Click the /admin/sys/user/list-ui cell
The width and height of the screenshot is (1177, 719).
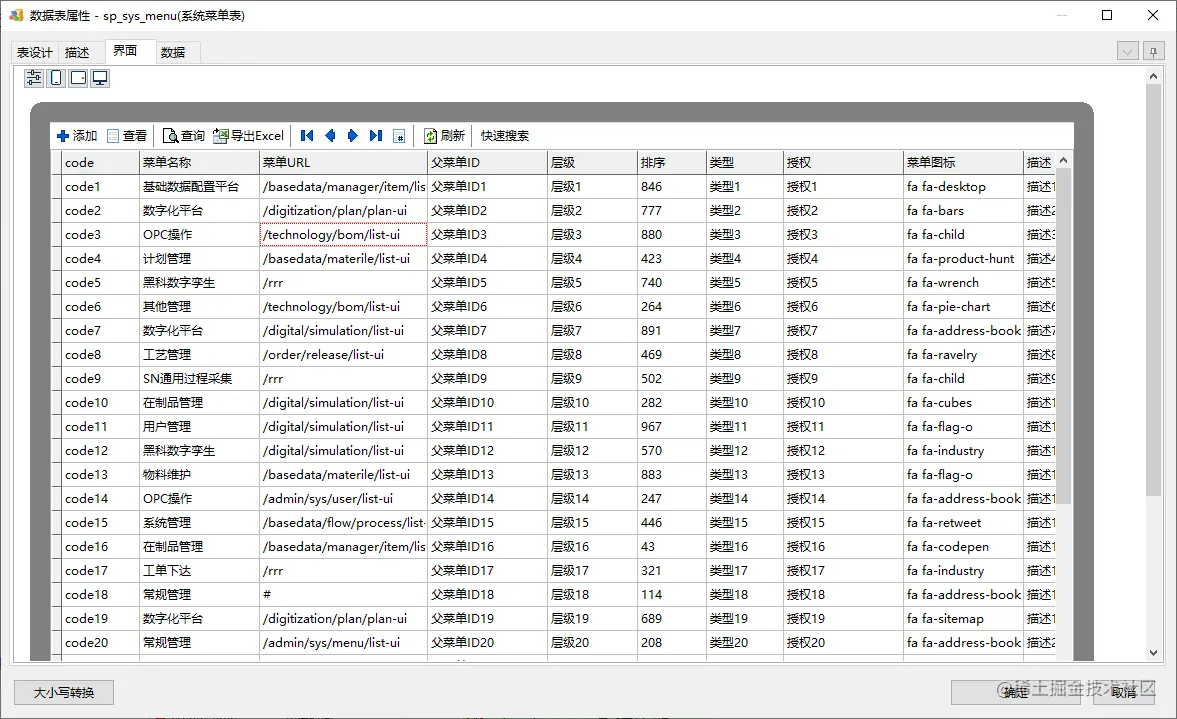point(344,499)
